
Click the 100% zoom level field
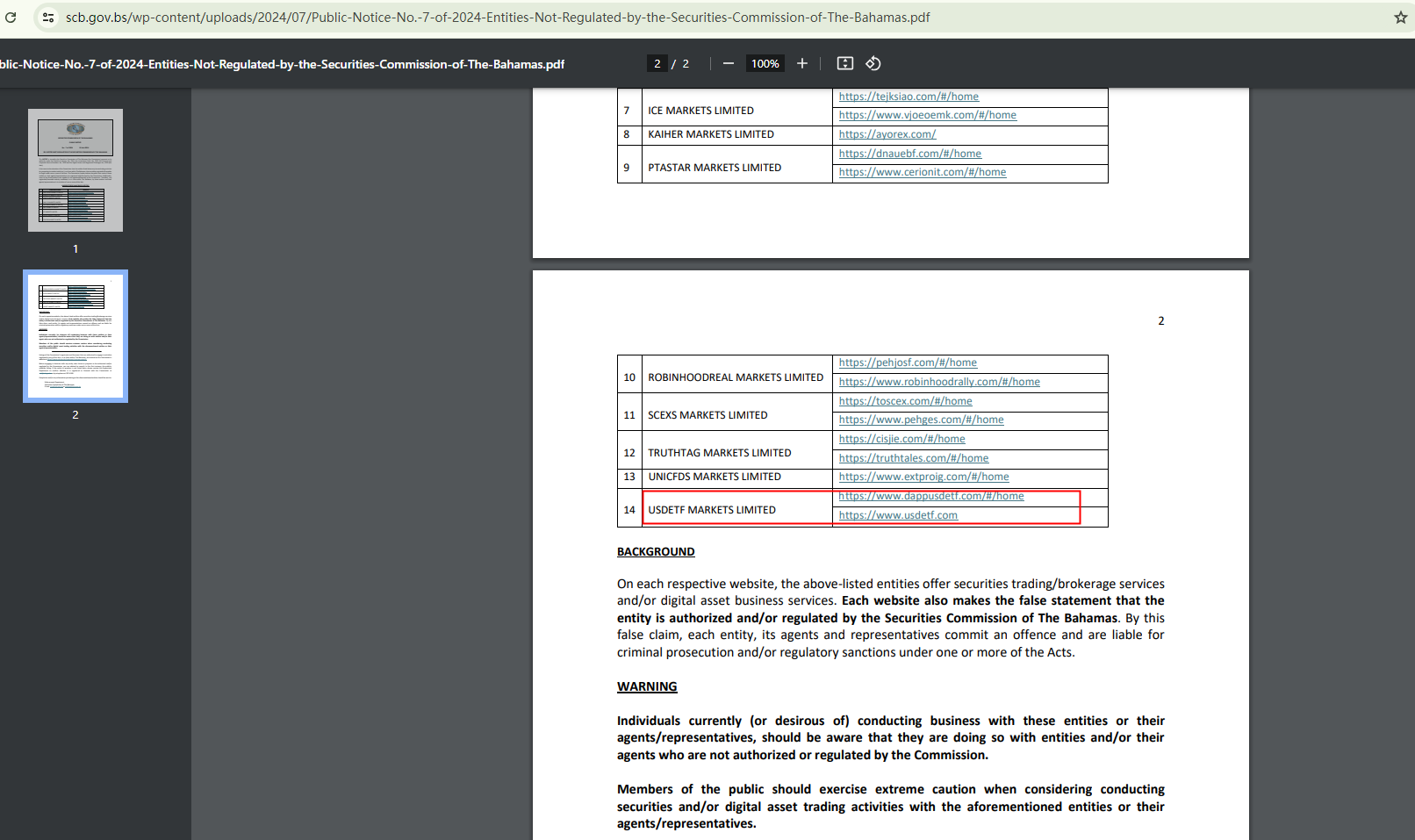765,63
